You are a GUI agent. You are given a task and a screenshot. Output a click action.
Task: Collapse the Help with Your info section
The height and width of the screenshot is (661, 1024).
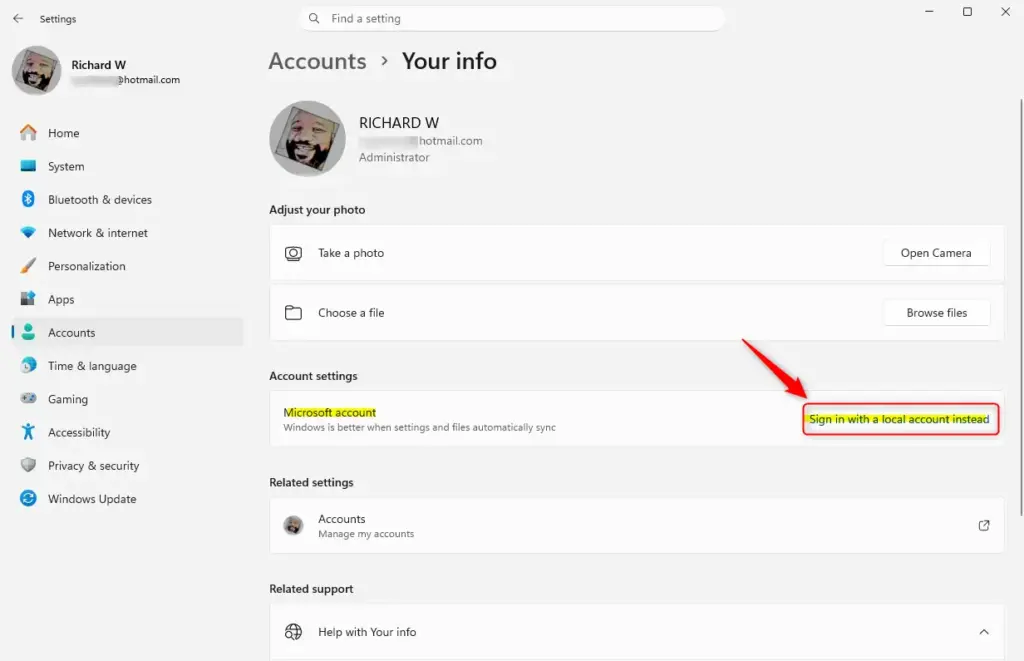[984, 632]
